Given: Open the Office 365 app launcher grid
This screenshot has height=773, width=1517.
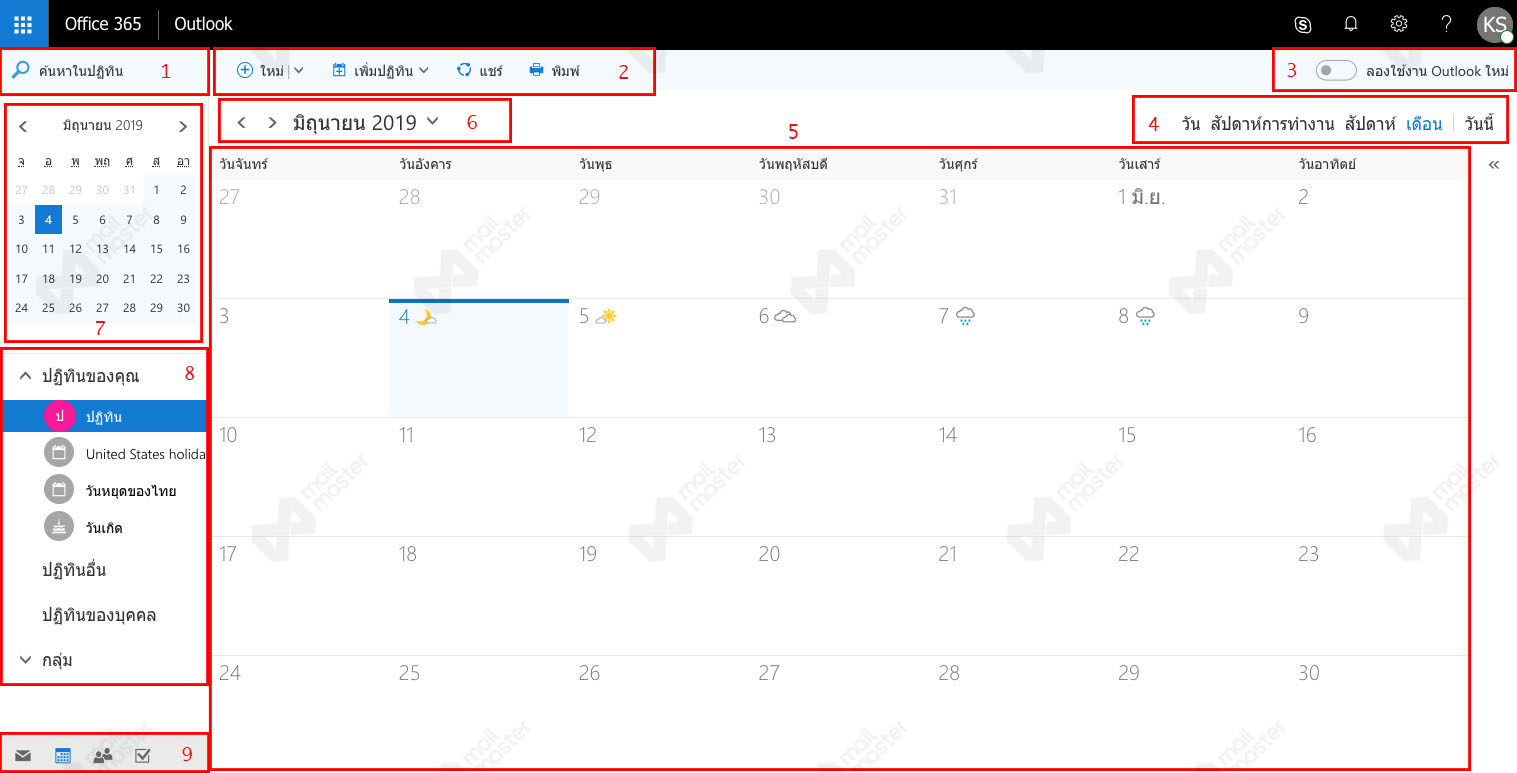Looking at the screenshot, I should (x=23, y=24).
